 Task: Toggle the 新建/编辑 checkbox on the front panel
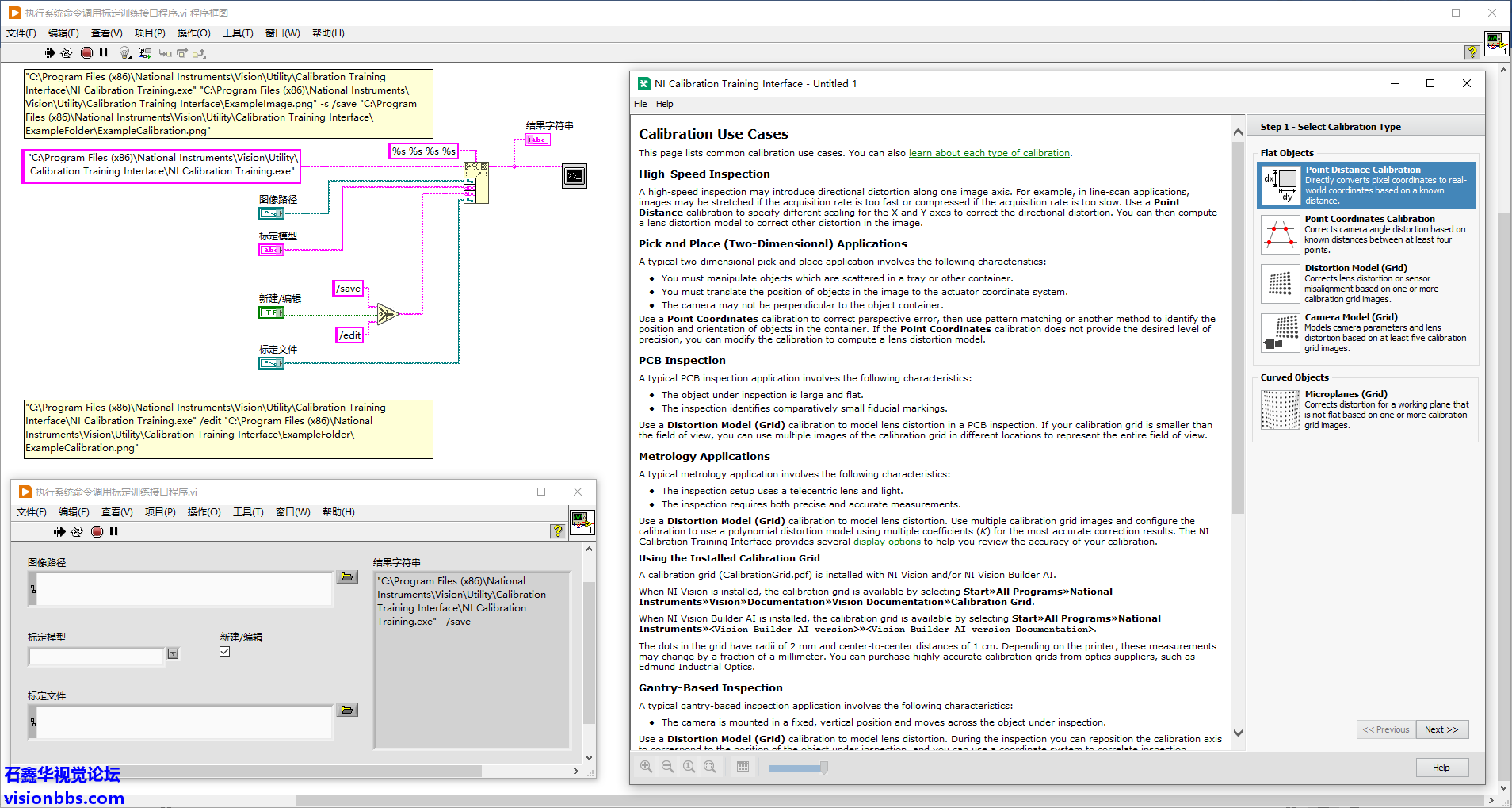(x=225, y=652)
